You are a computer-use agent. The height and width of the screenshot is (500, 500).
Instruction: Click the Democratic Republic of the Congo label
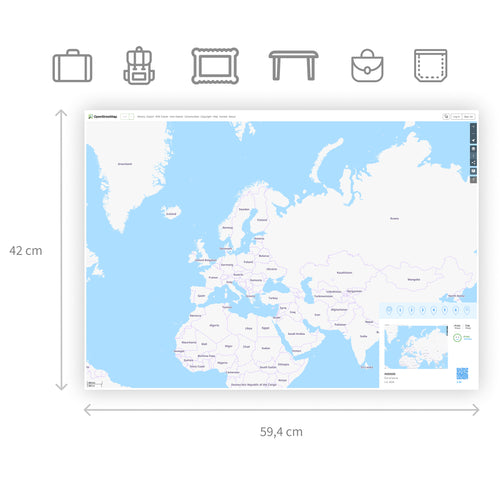click(x=254, y=385)
